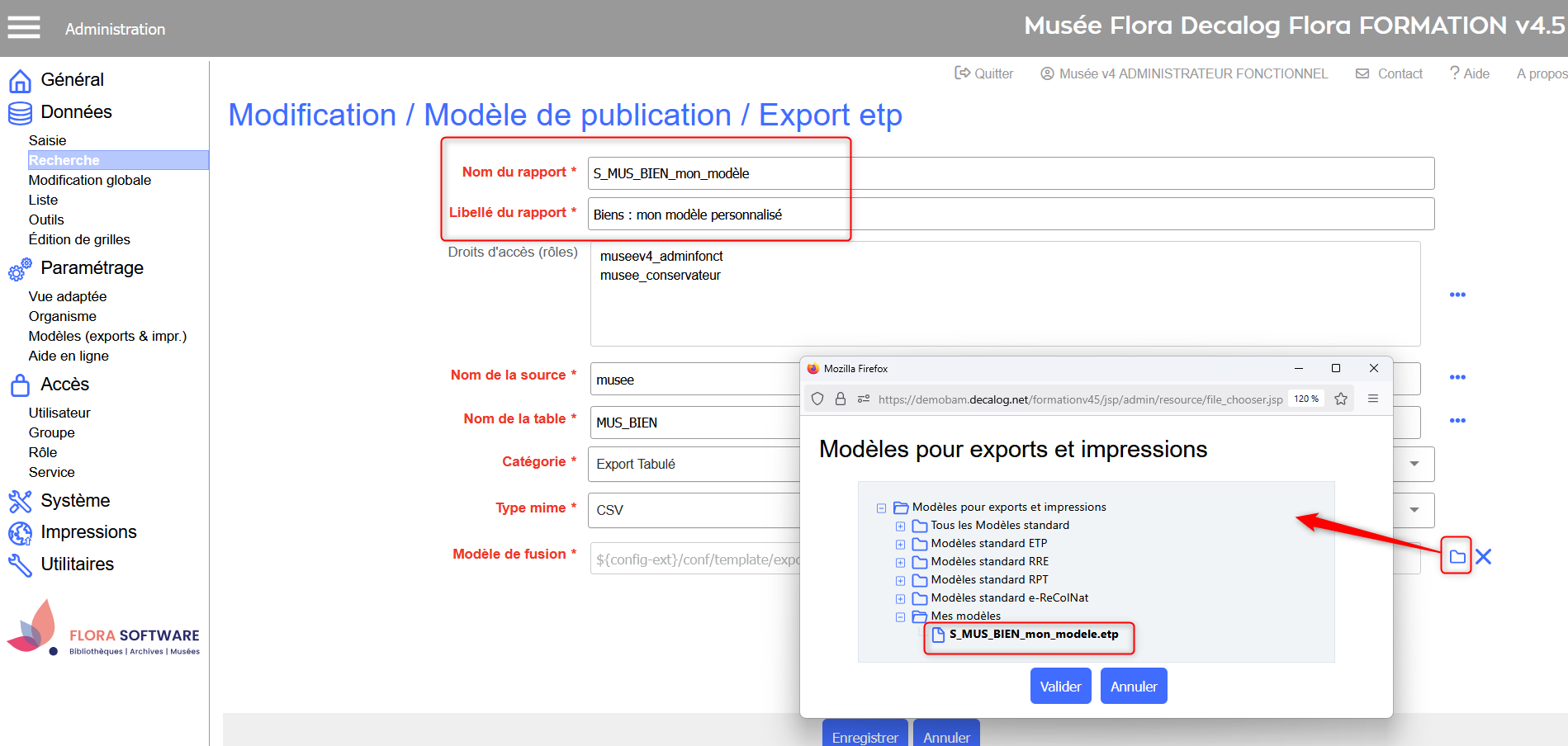1568x746 pixels.
Task: Collapse the Mes modèles folder
Action: tap(900, 617)
